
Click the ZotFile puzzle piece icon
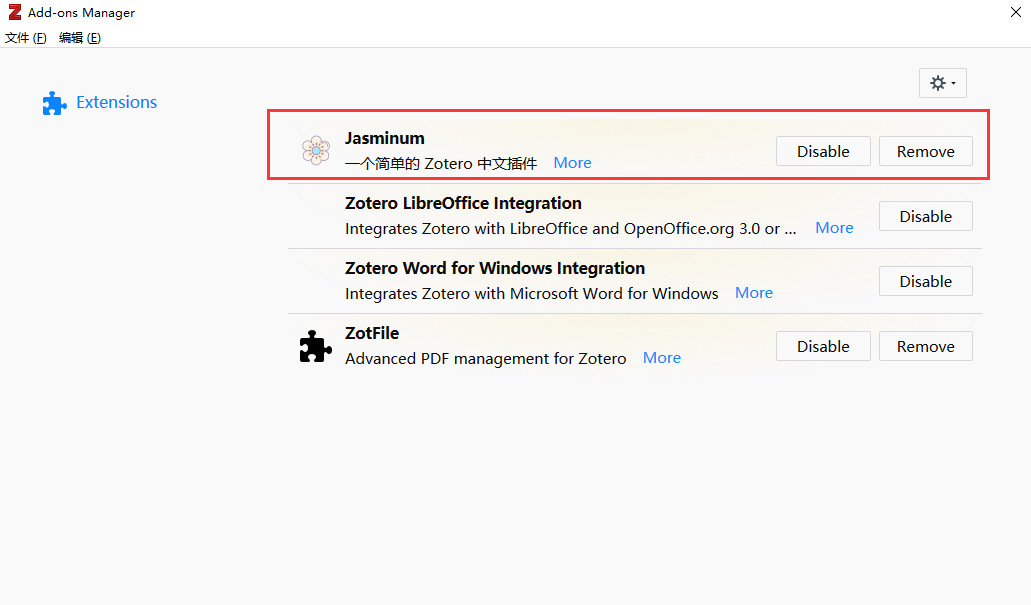[316, 346]
